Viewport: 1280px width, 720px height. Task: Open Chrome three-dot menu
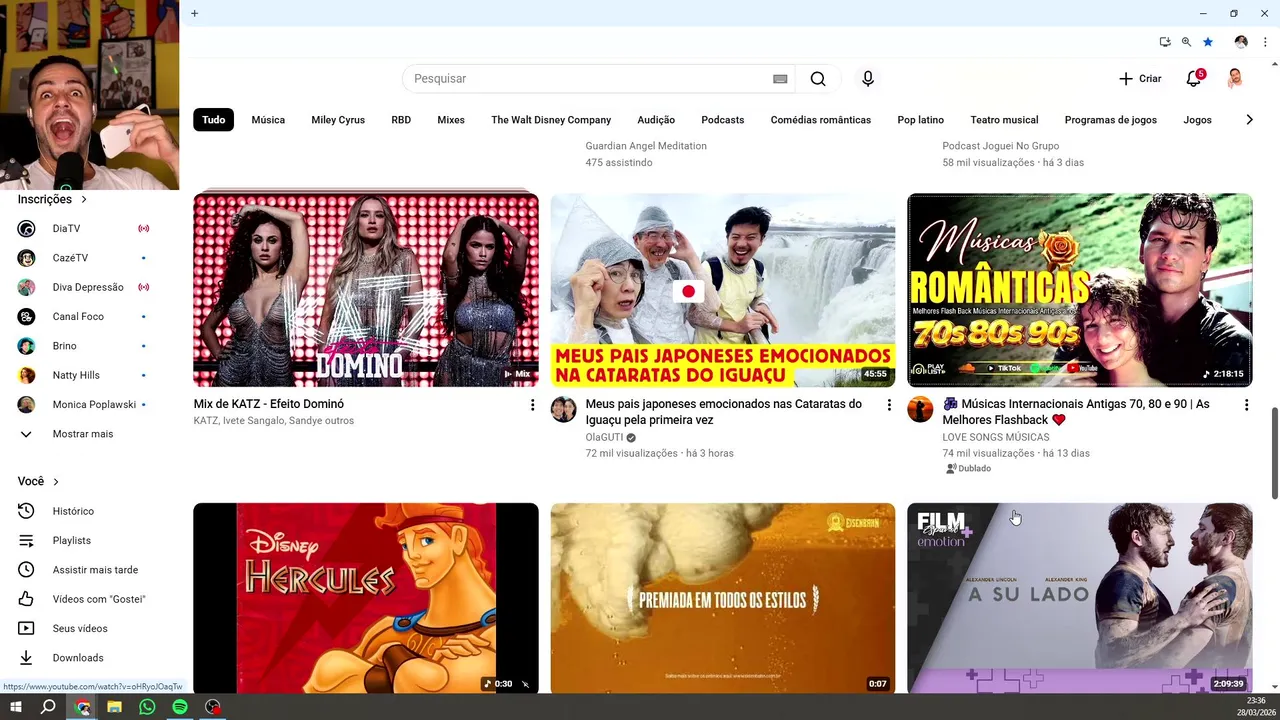click(x=1265, y=42)
